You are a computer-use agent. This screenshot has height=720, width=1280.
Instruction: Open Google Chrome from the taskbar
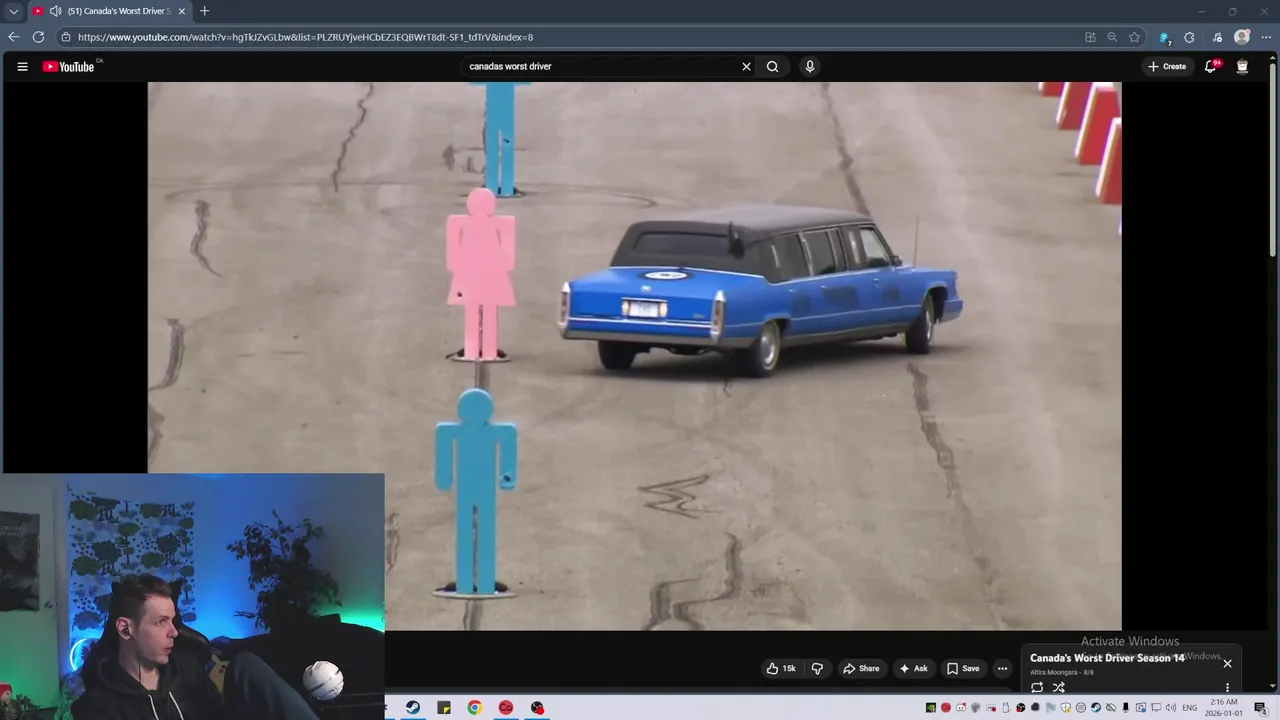(475, 707)
